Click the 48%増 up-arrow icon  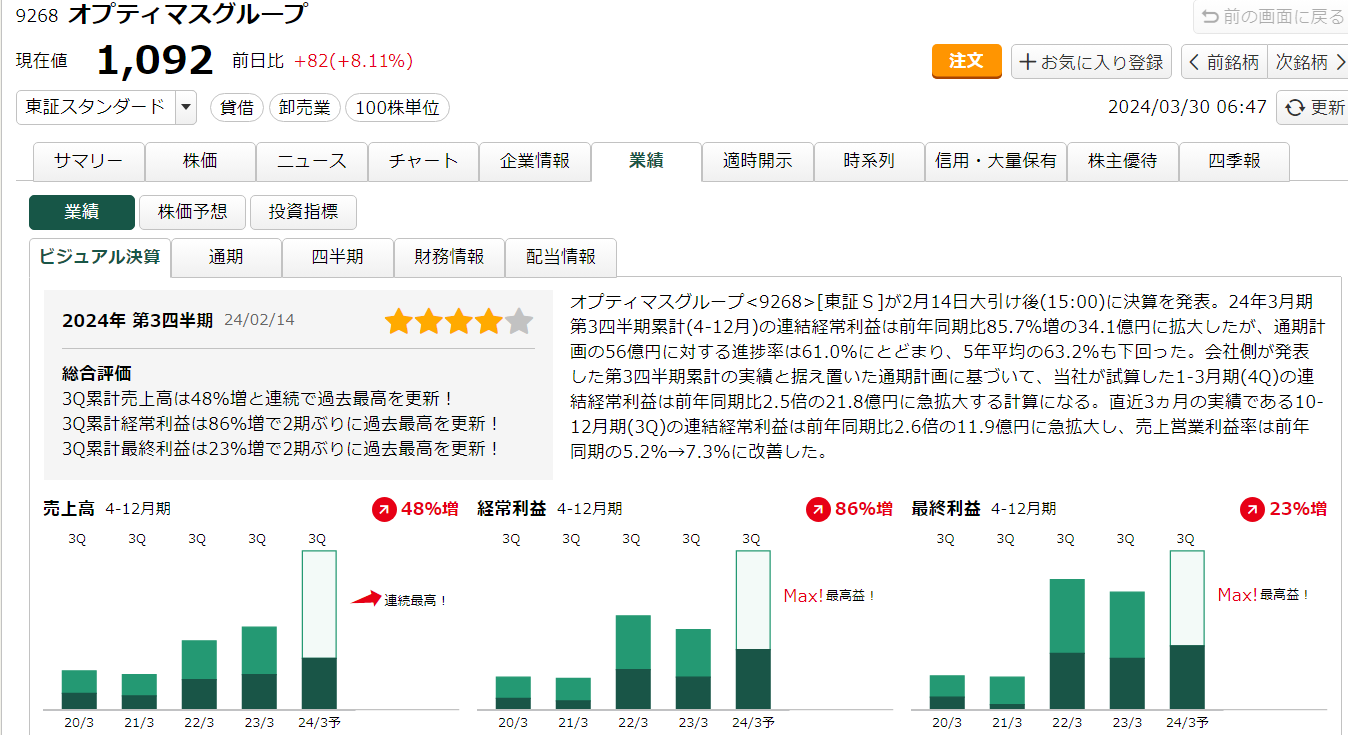(384, 509)
